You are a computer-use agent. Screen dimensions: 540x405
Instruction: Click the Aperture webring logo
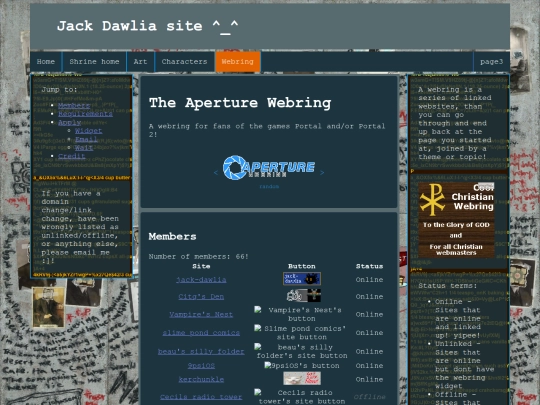(269, 167)
